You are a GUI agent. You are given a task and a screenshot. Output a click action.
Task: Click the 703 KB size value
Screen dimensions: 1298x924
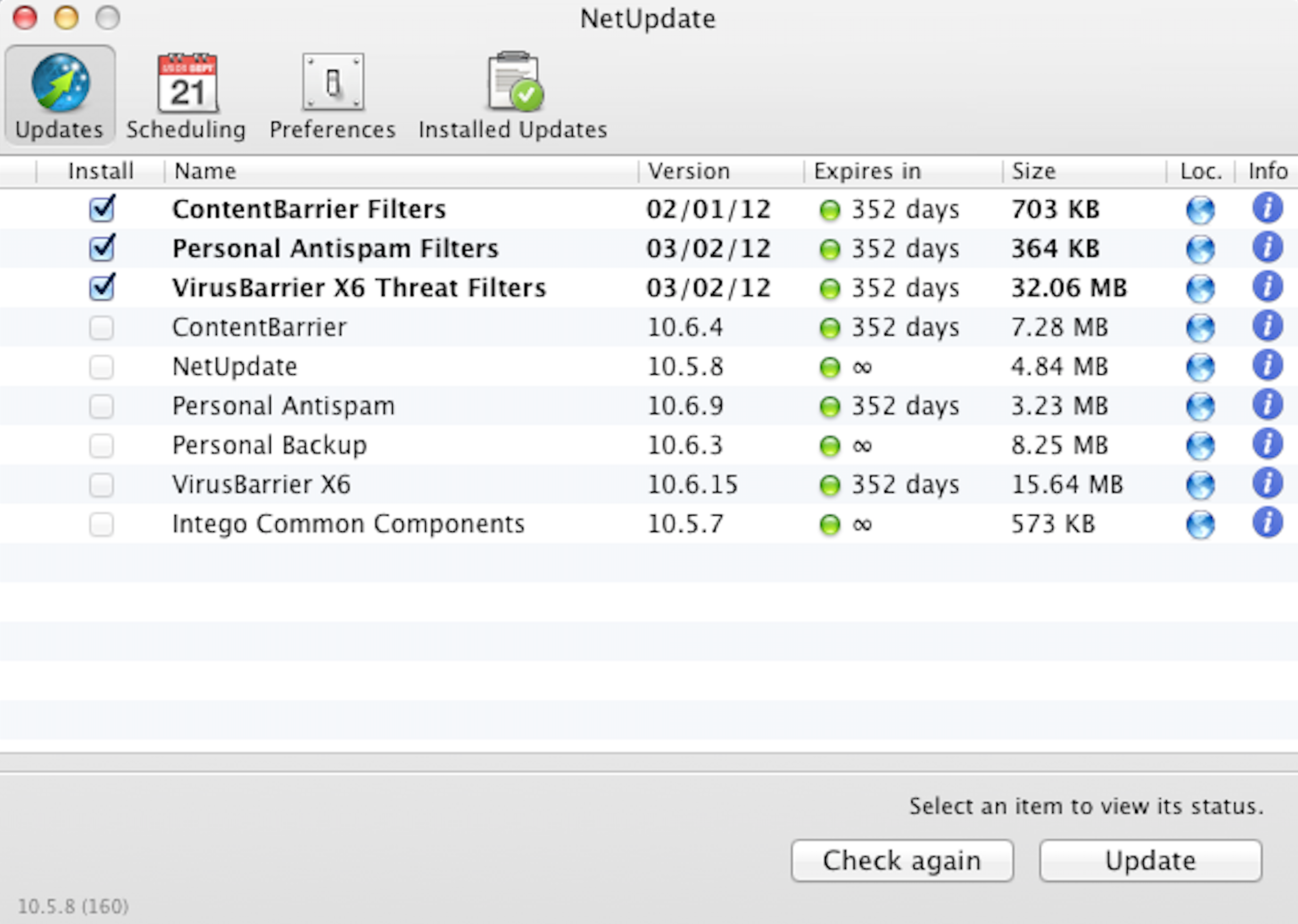1055,209
